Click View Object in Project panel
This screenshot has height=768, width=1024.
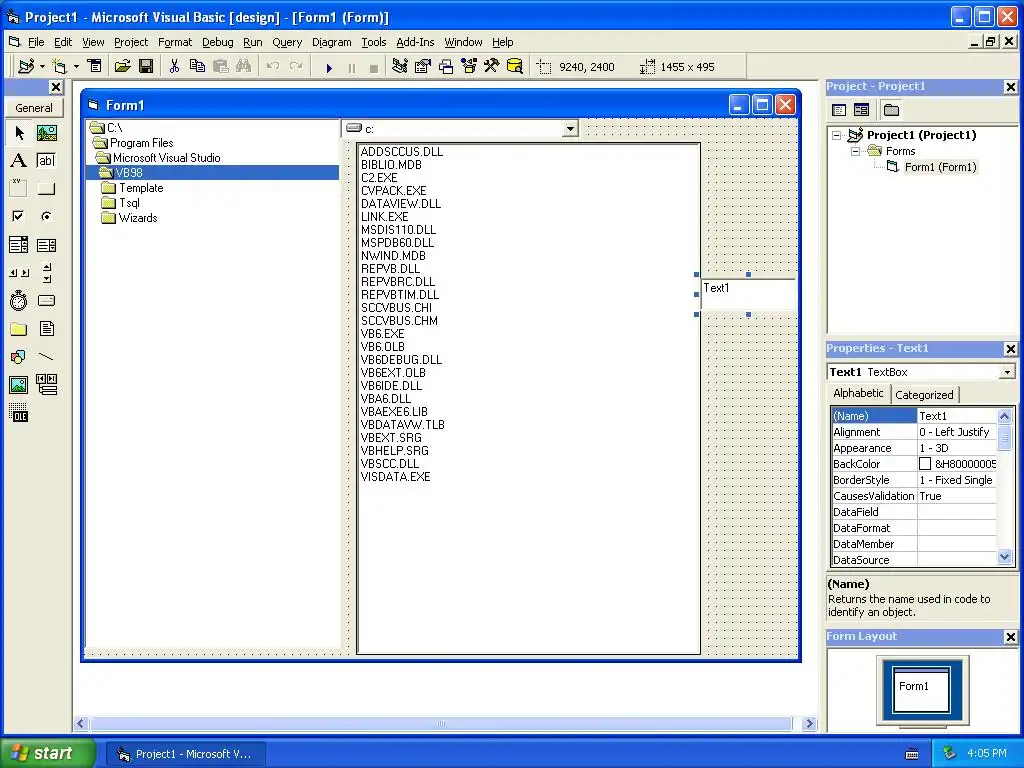click(x=861, y=110)
